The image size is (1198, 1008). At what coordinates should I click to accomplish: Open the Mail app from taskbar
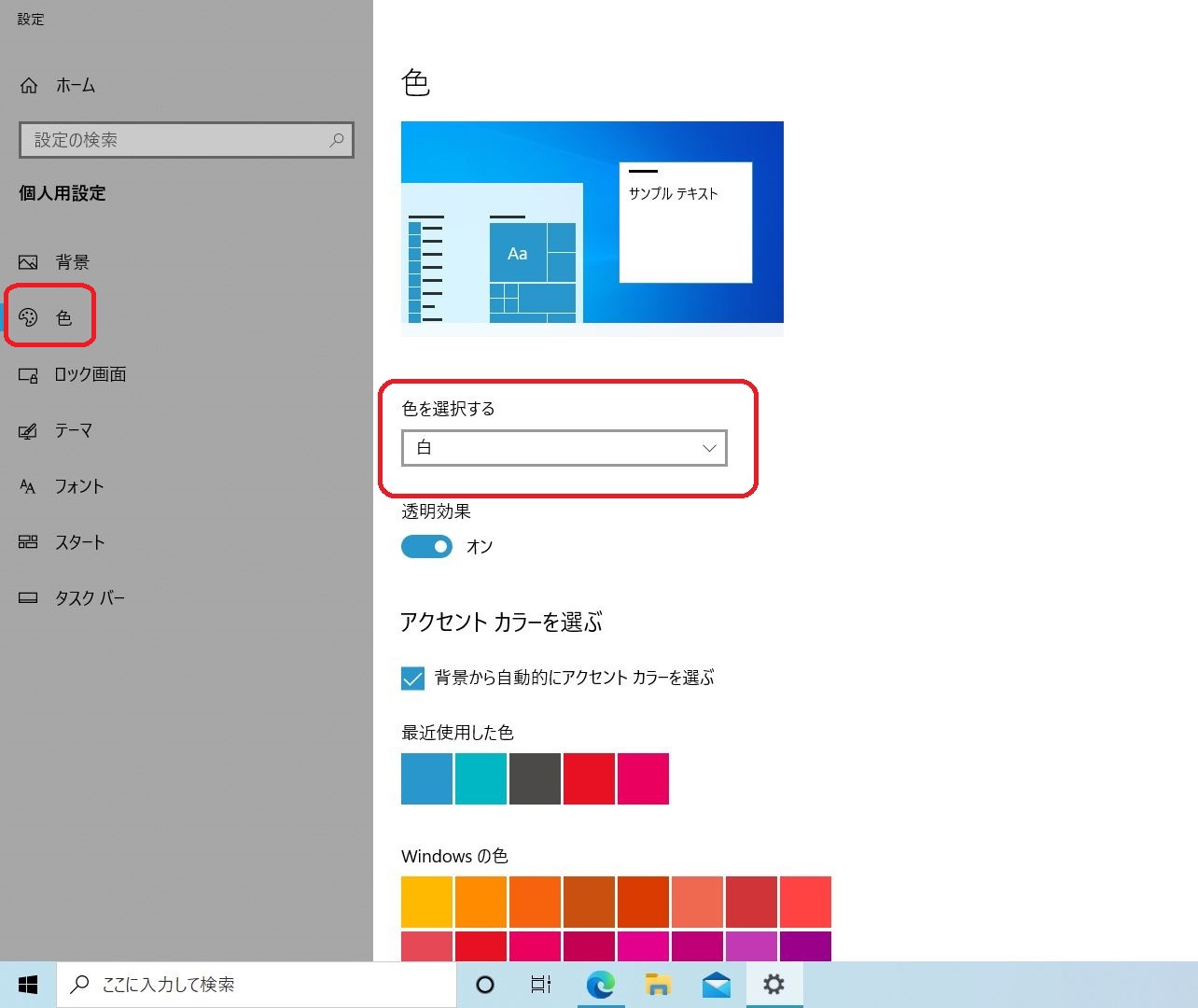pos(716,985)
